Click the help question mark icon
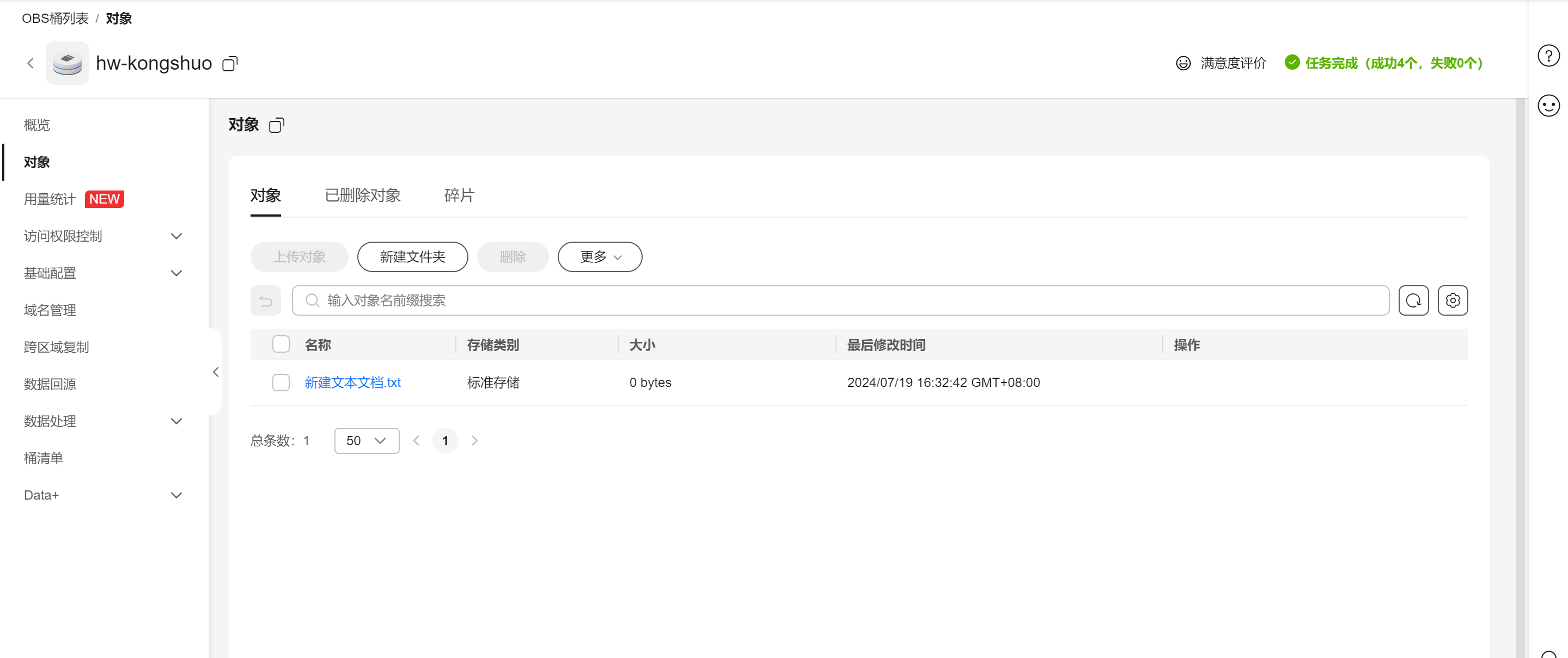The image size is (1568, 658). [1548, 56]
